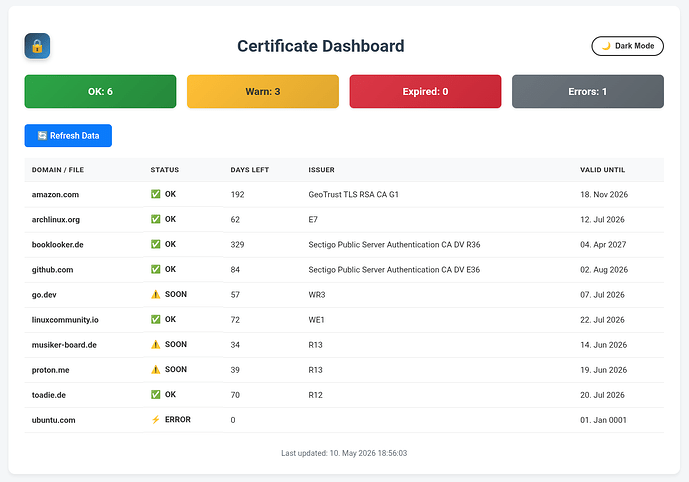Image resolution: width=689 pixels, height=482 pixels.
Task: Click issuer ending in CA DV E36
Action: coord(394,269)
